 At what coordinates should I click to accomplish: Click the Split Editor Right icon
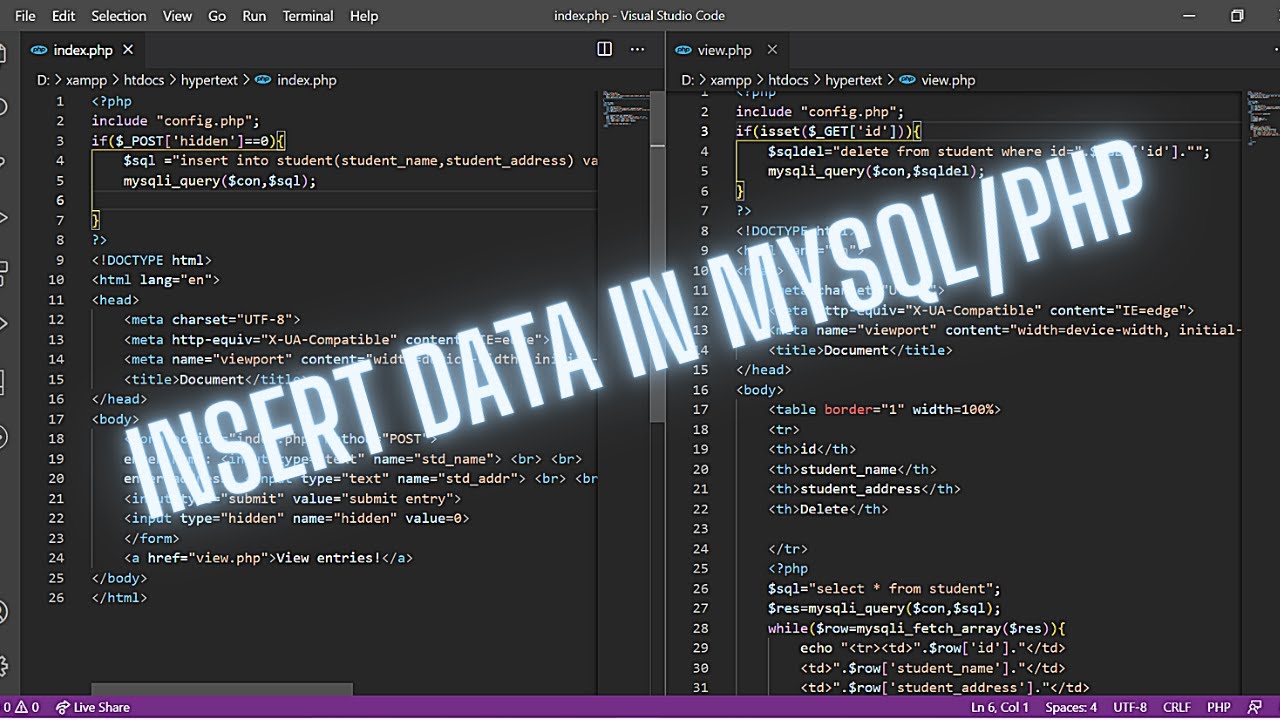tap(604, 49)
